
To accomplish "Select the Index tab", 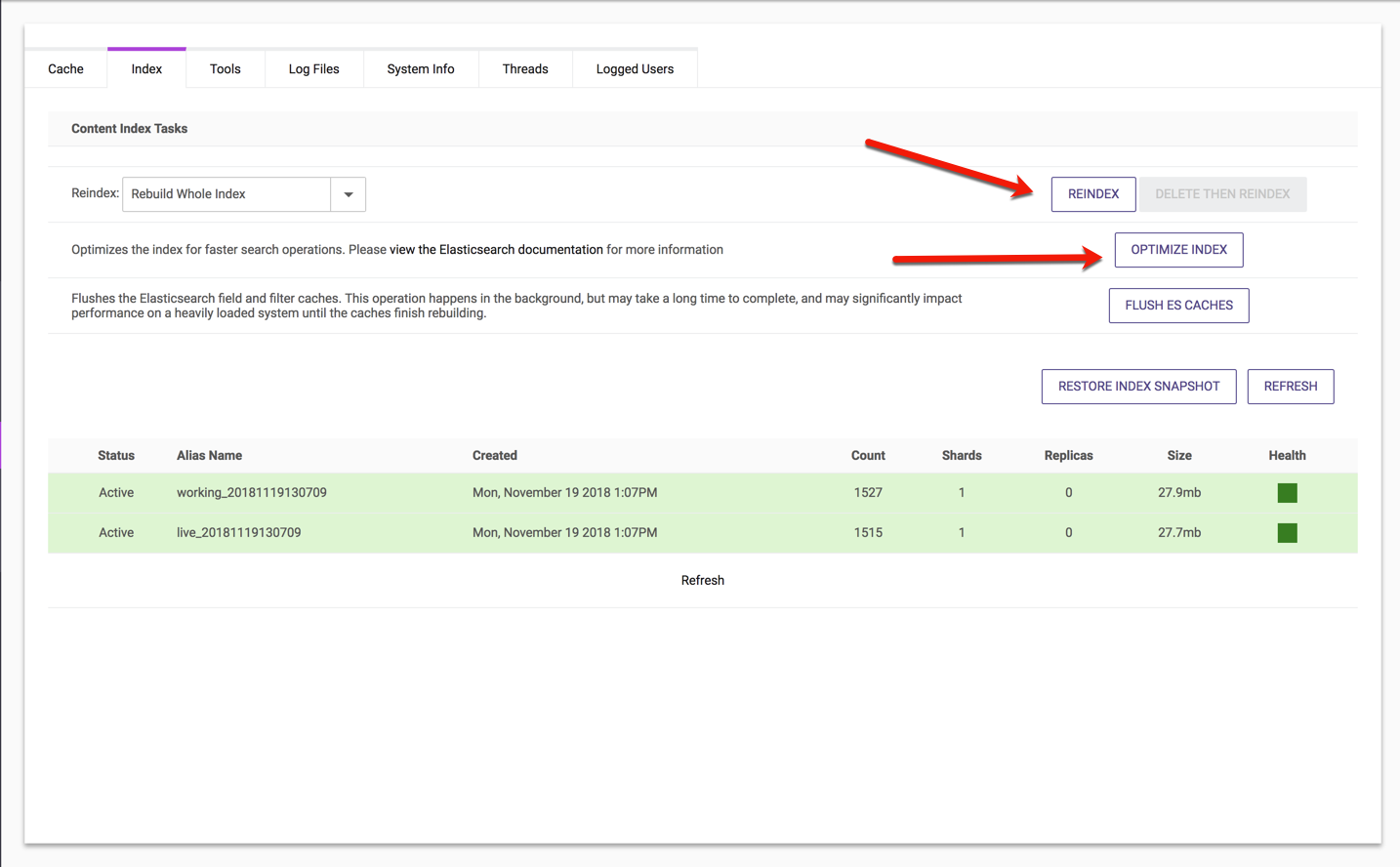I will [x=146, y=69].
